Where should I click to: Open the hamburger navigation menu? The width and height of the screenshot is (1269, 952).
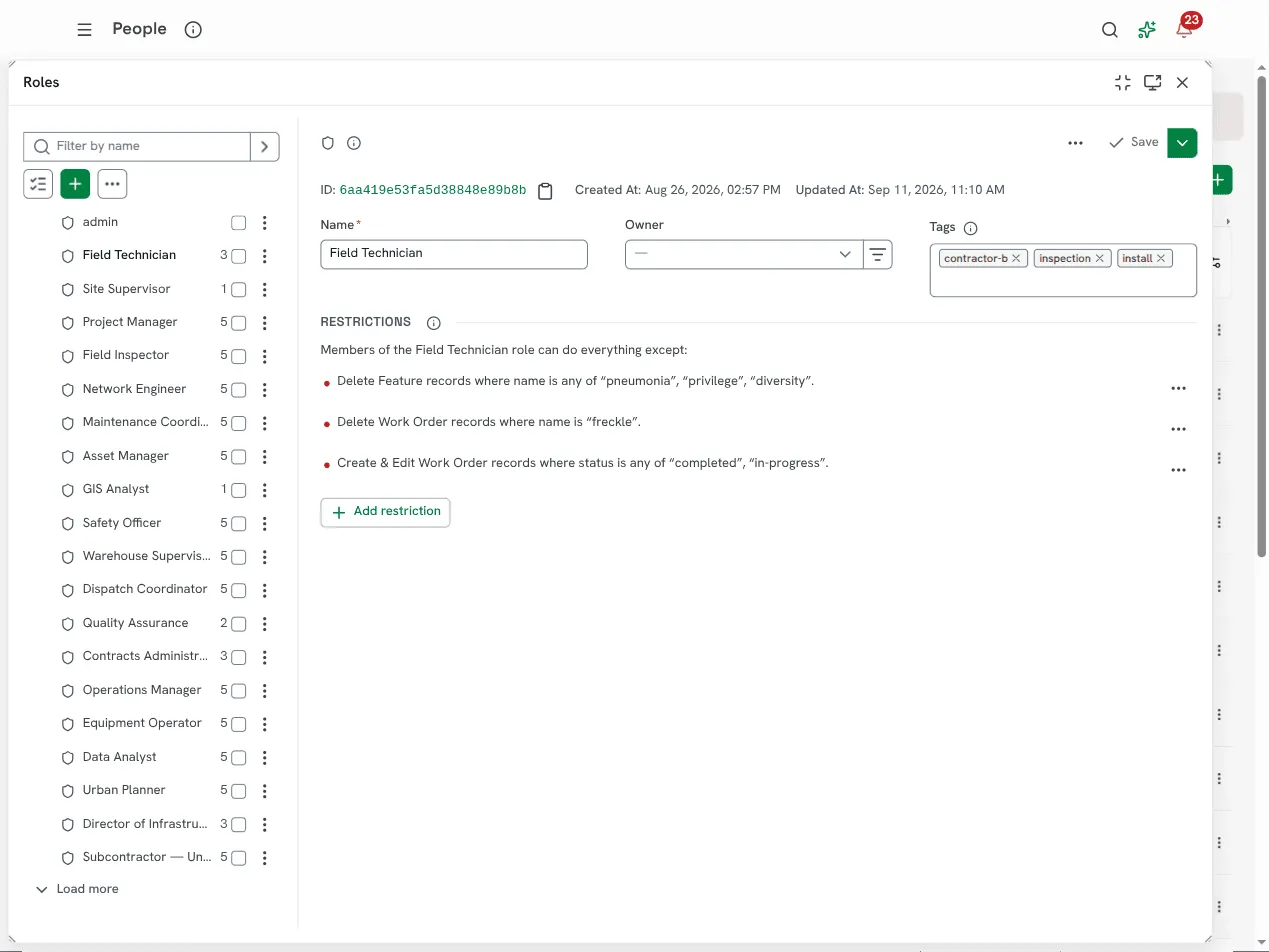pos(84,30)
